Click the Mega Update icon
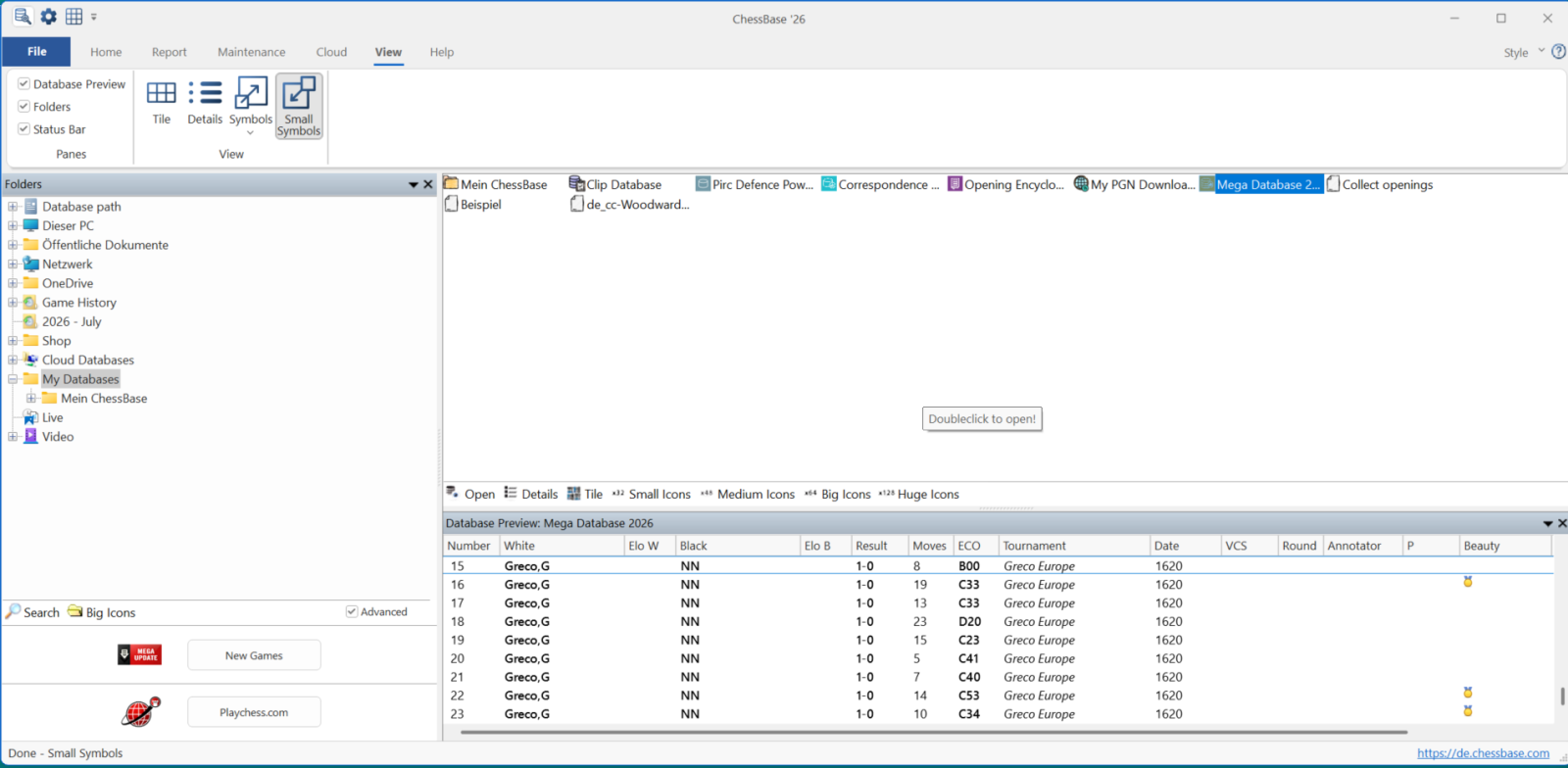Viewport: 1568px width, 768px height. [139, 654]
